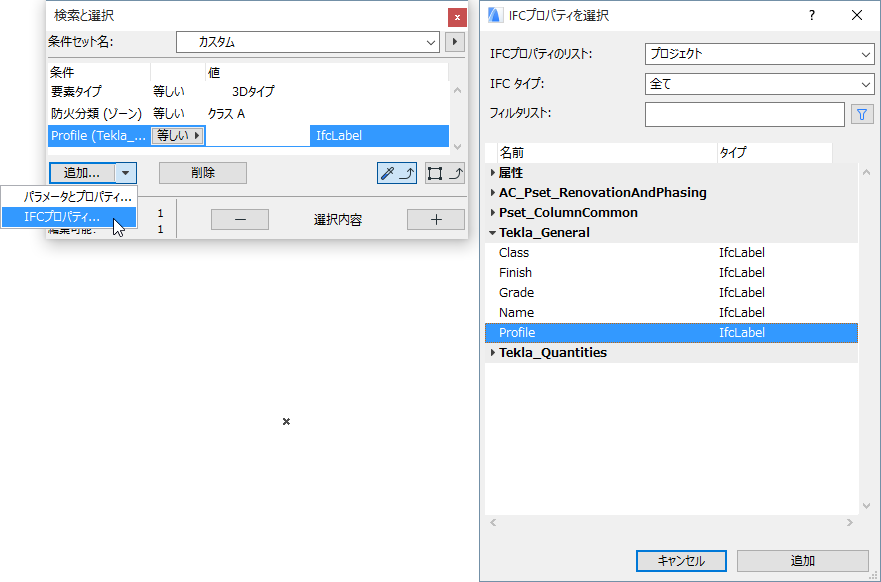Choose パラメータとプロパティ... menu item

point(69,197)
